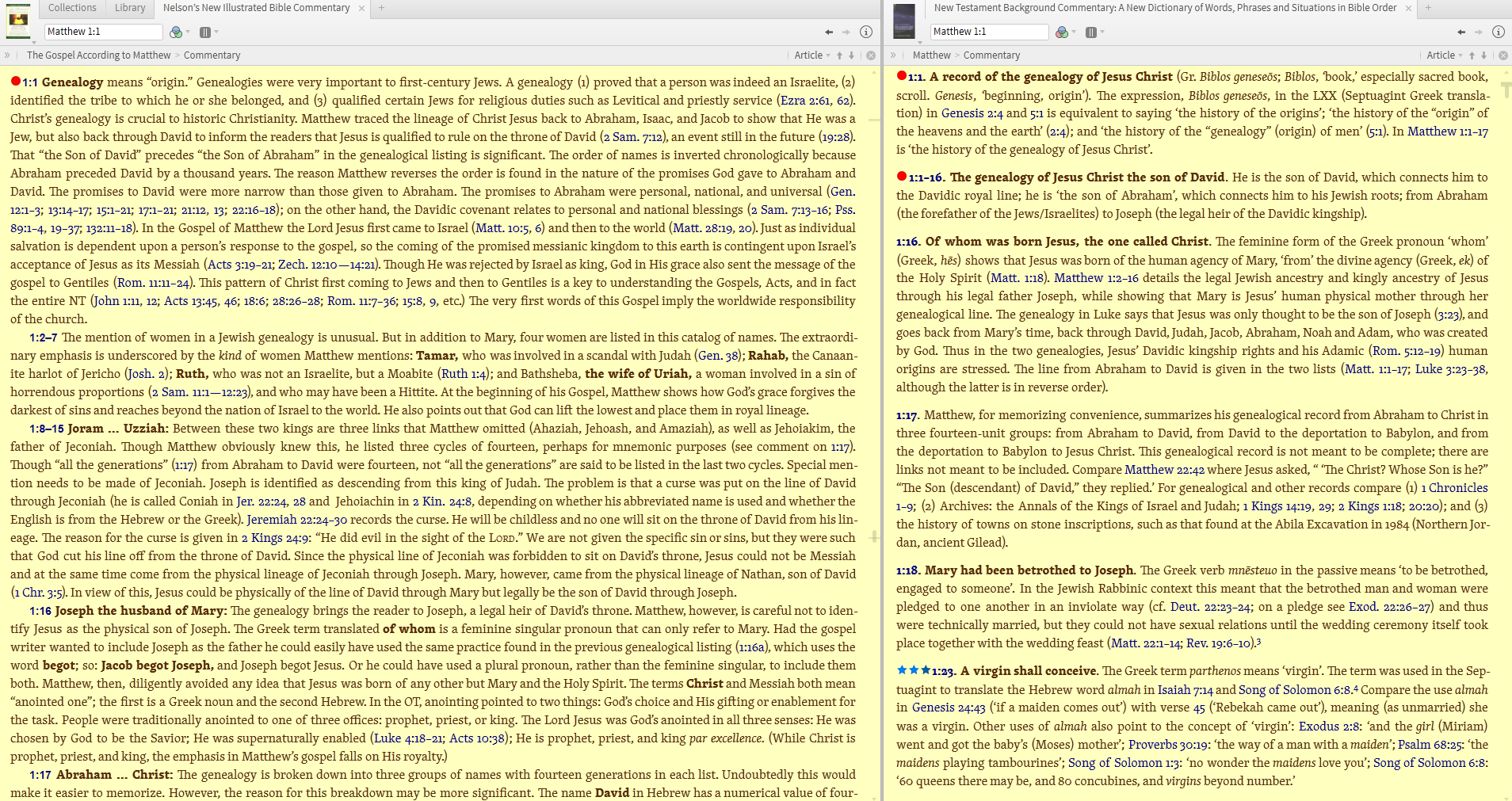Open visual filters in Background Commentary panel
Viewport: 1512px width, 801px height.
1064,32
